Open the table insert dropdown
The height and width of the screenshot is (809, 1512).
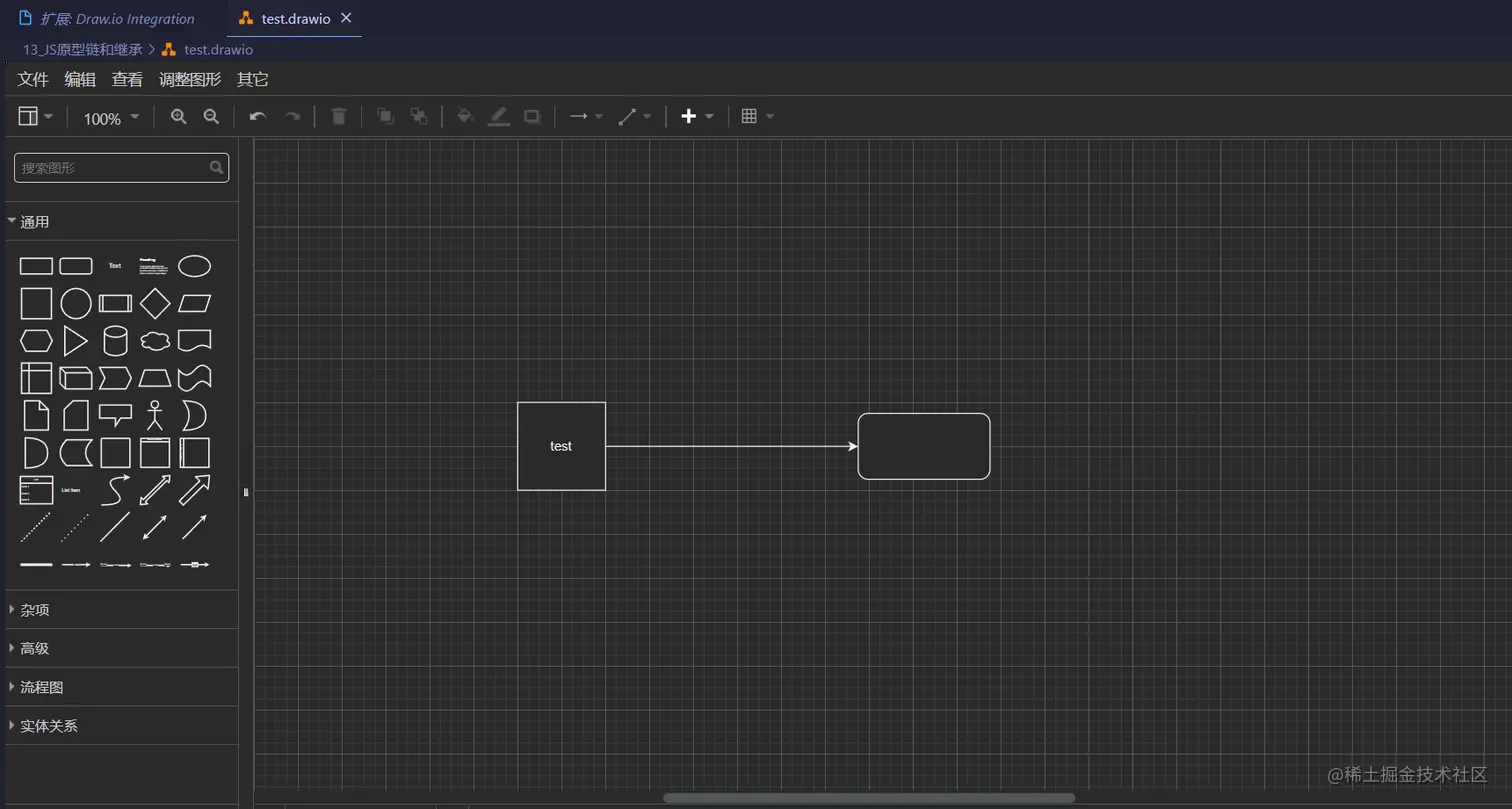pyautogui.click(x=758, y=117)
